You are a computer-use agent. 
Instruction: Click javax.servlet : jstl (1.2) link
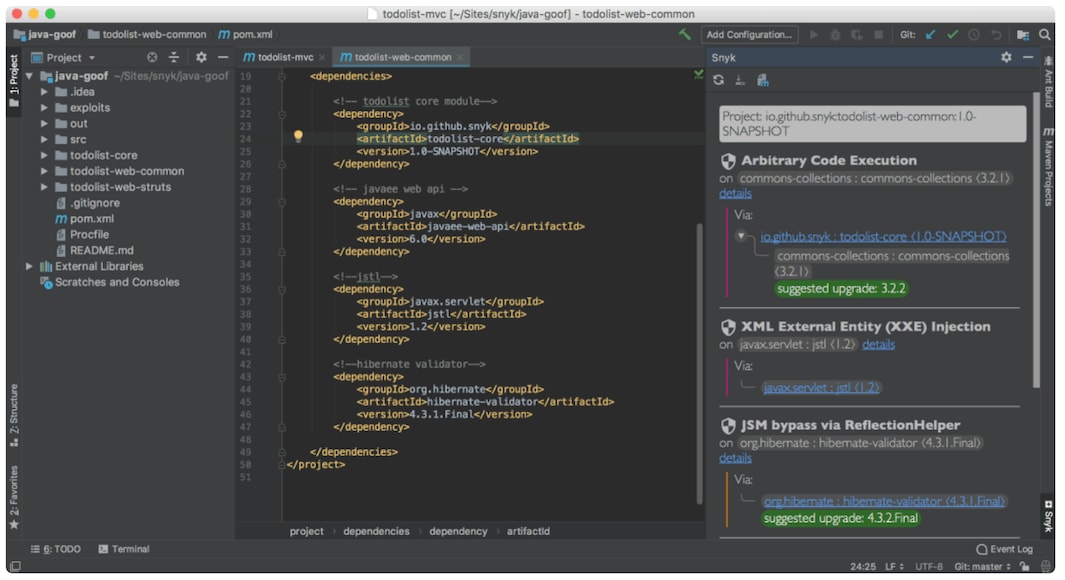(x=821, y=388)
